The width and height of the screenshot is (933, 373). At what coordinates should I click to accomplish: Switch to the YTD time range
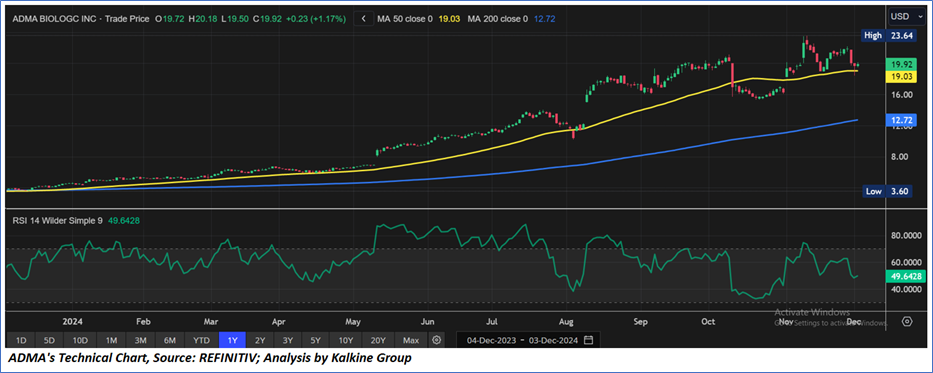point(202,340)
